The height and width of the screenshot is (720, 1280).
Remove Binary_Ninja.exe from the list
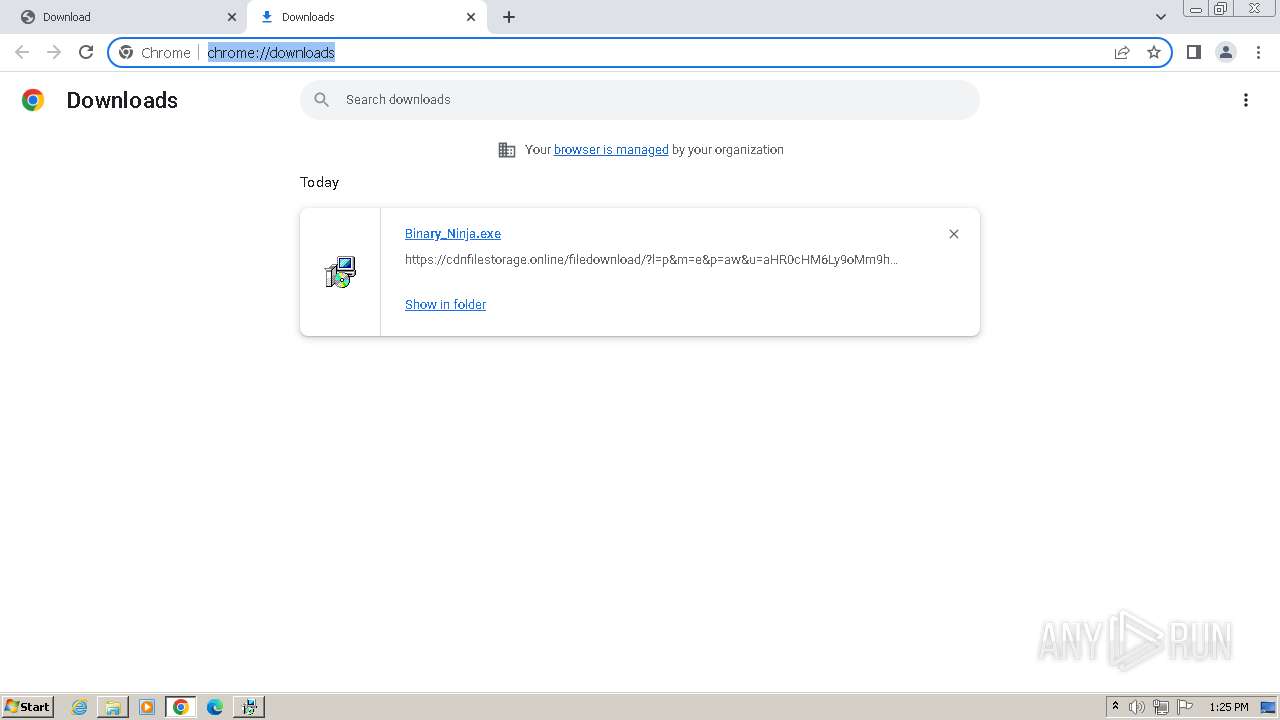coord(954,234)
